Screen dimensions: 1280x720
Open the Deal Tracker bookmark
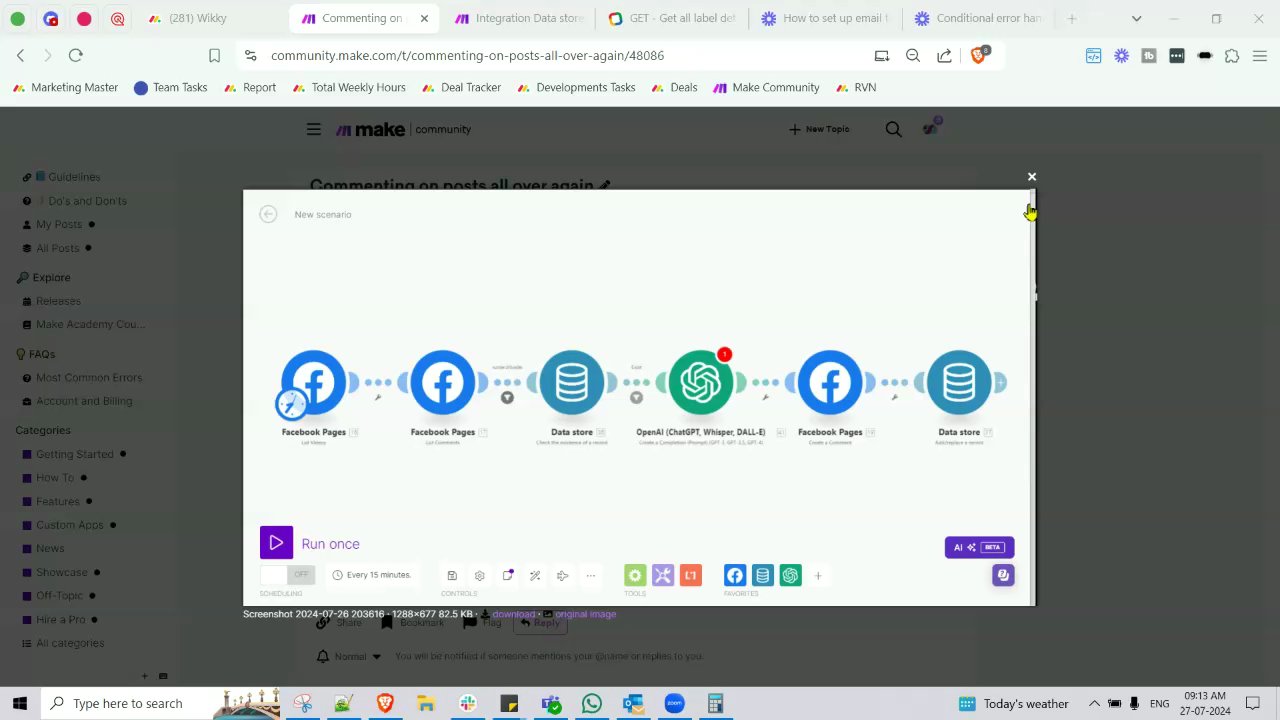(x=461, y=87)
